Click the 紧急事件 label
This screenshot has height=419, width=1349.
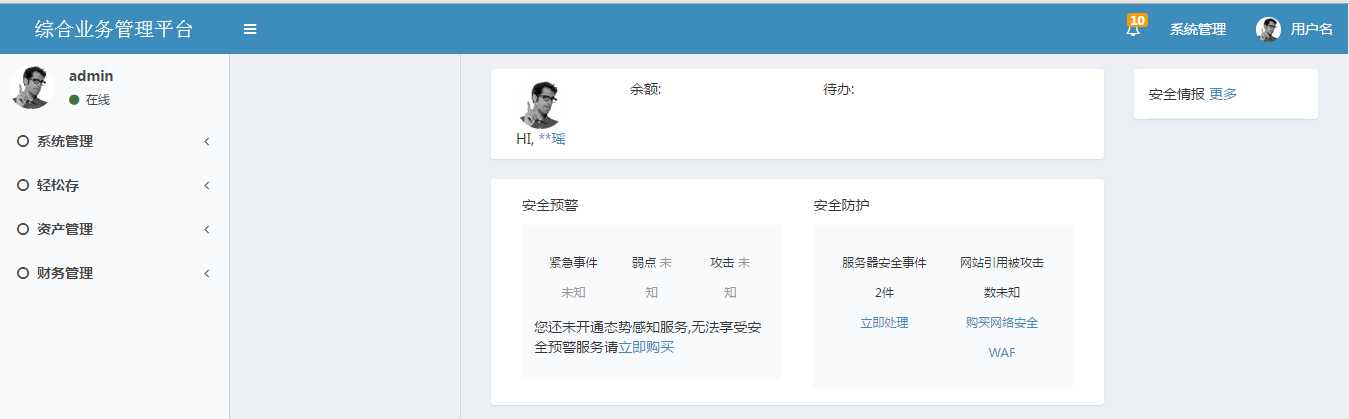[x=573, y=263]
